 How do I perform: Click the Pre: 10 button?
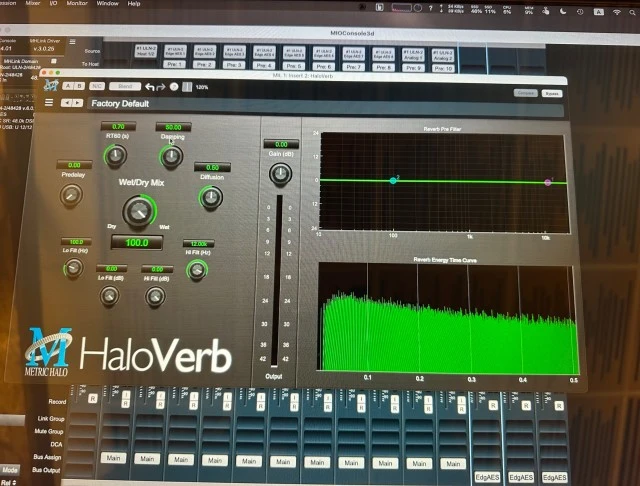(443, 68)
